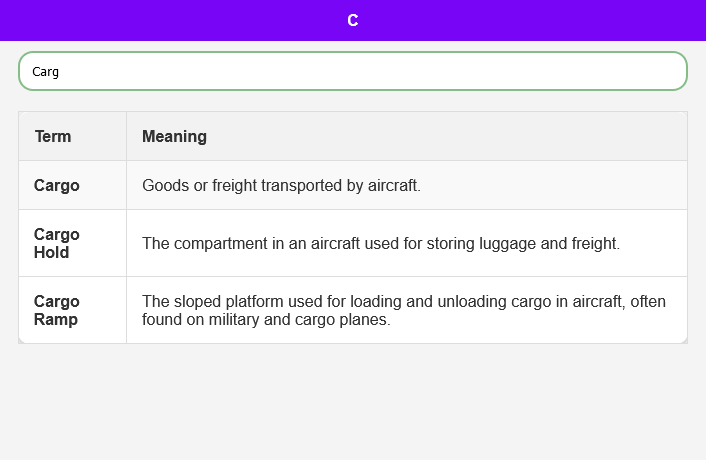This screenshot has width=706, height=460.
Task: Click the "Goods or freight transported" definition
Action: click(281, 185)
